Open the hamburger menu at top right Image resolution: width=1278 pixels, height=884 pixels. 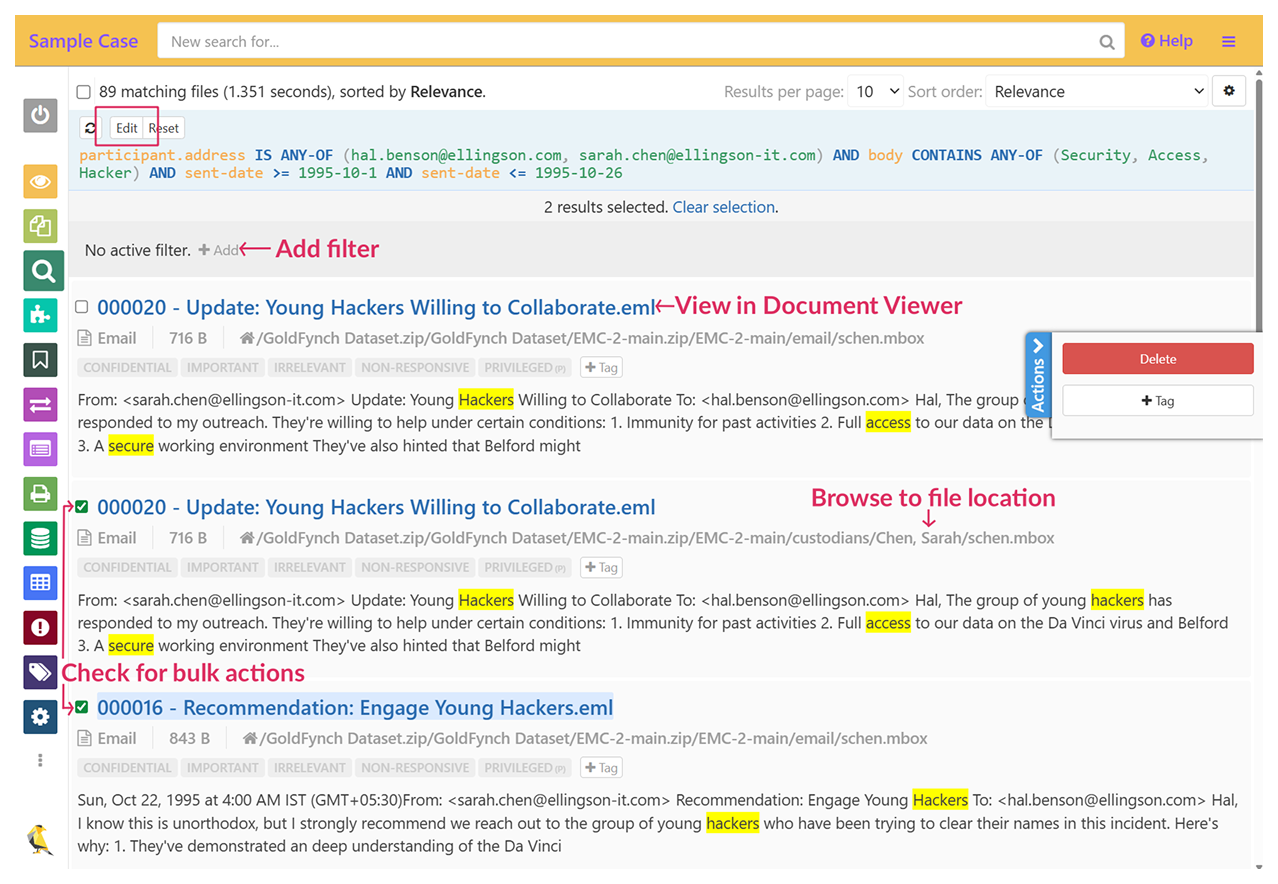coord(1228,41)
